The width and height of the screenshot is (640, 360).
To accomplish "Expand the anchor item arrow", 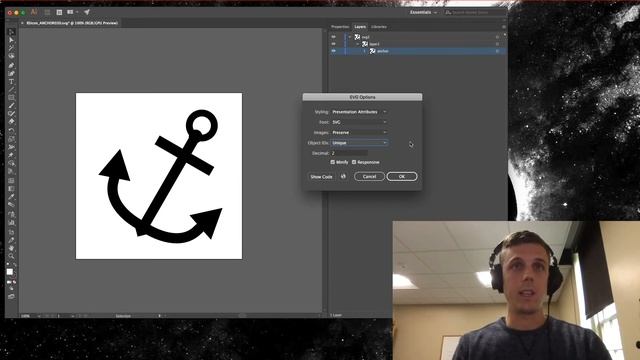I will (365, 51).
